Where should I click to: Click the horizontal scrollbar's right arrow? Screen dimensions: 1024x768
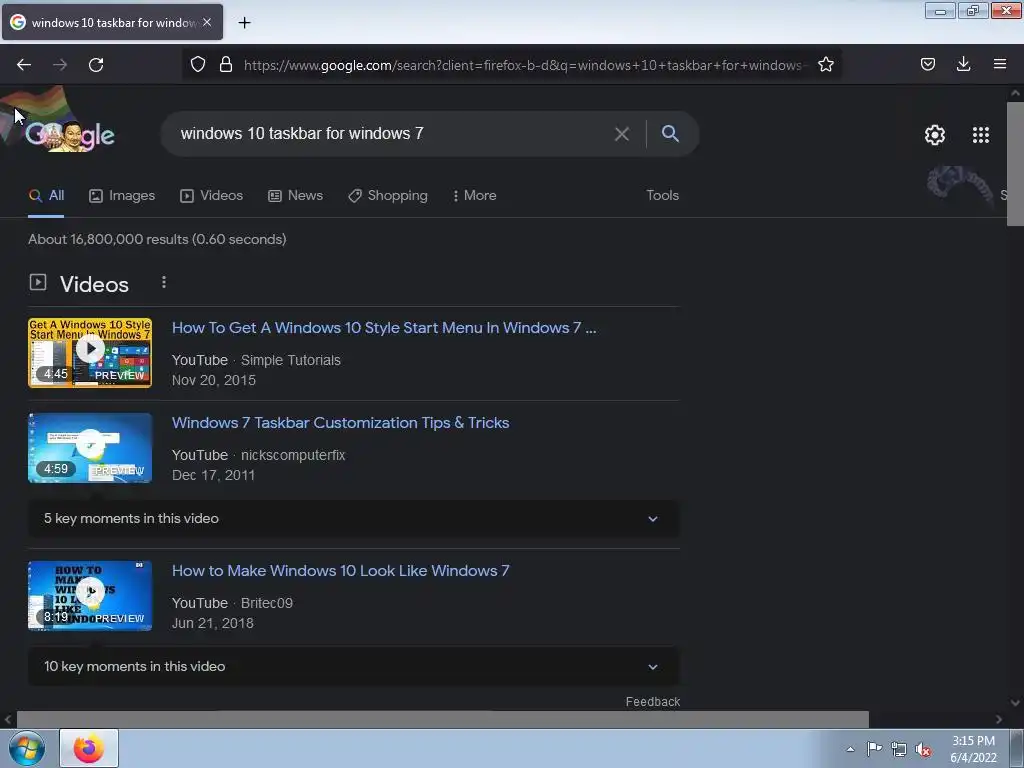[999, 719]
